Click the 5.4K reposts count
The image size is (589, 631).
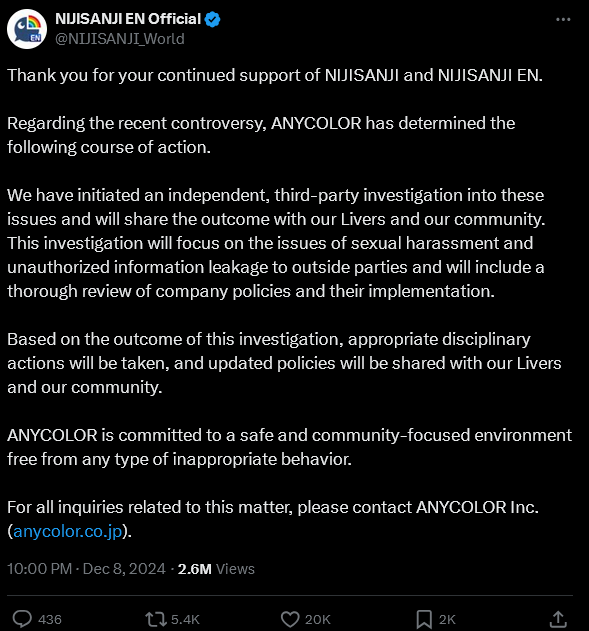point(185,619)
